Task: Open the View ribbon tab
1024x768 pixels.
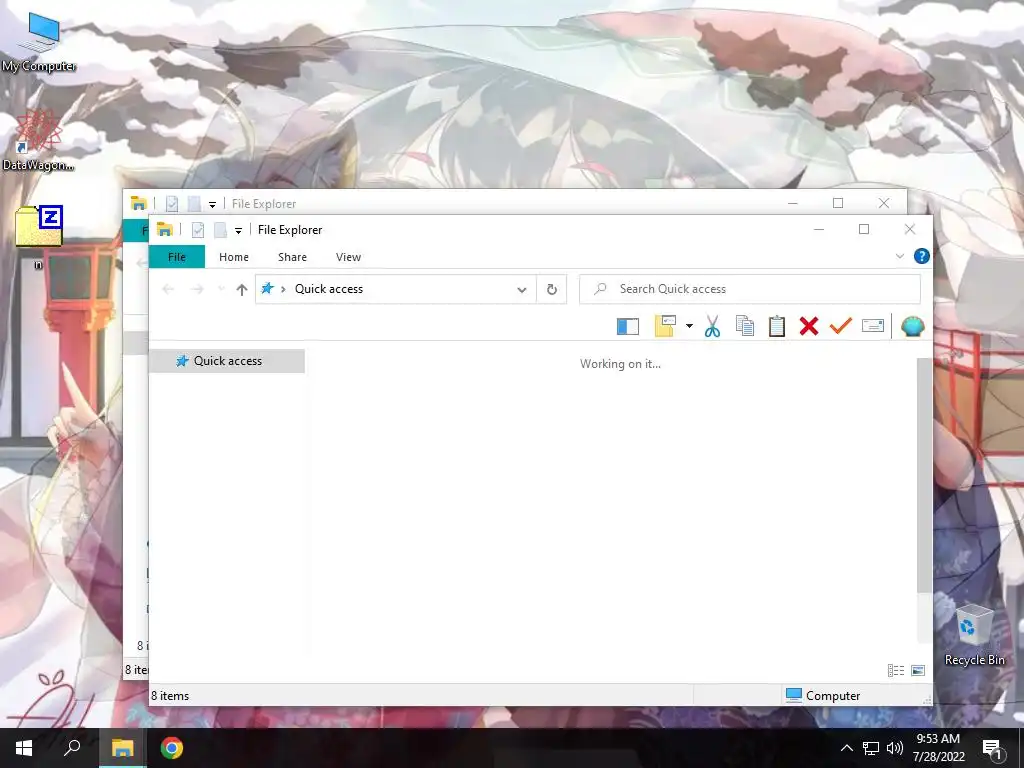Action: pyautogui.click(x=348, y=257)
